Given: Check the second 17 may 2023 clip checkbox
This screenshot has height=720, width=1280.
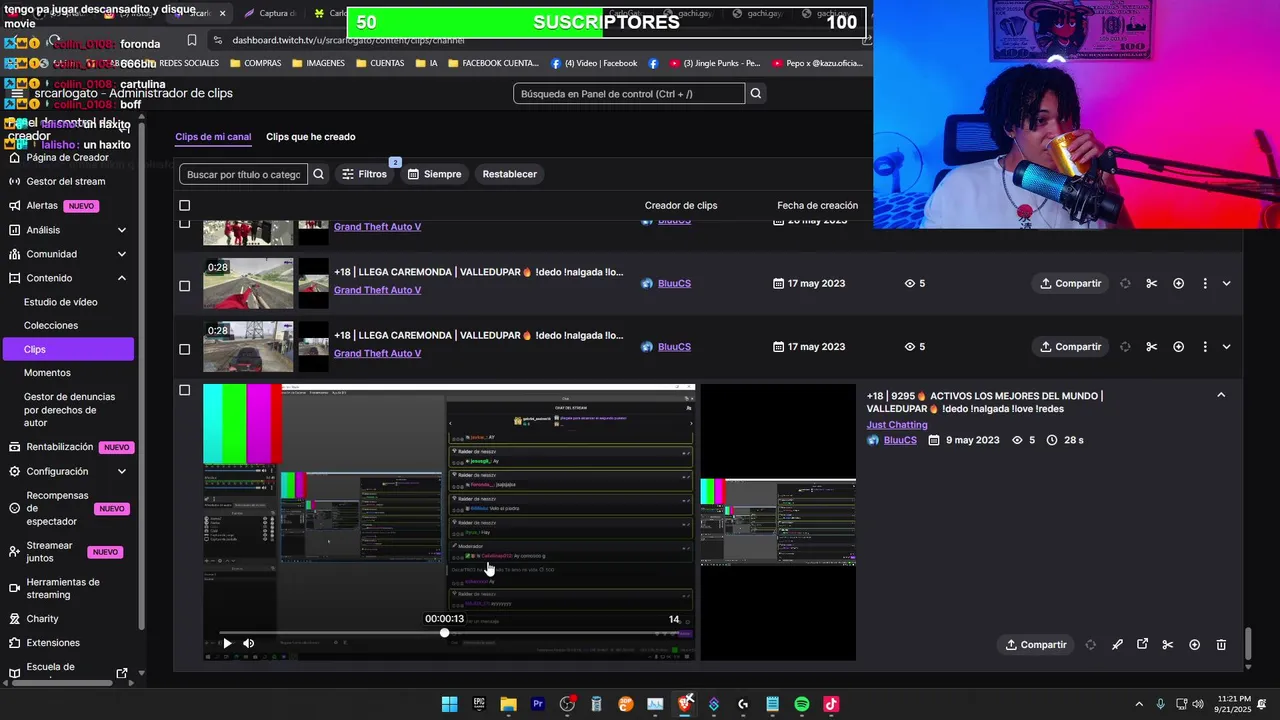Looking at the screenshot, I should click(184, 349).
